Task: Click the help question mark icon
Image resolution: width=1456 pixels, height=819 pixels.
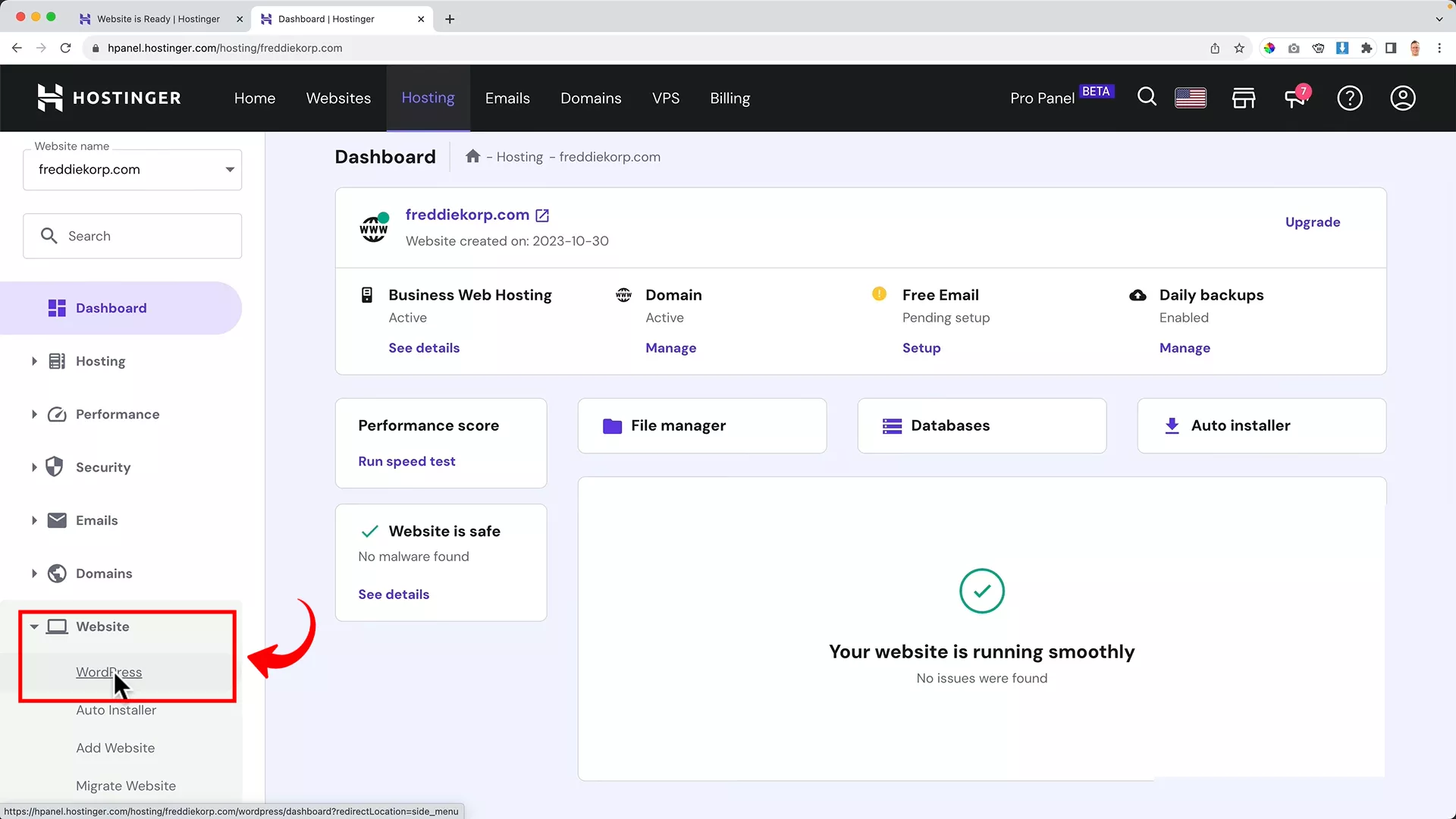Action: (x=1350, y=98)
